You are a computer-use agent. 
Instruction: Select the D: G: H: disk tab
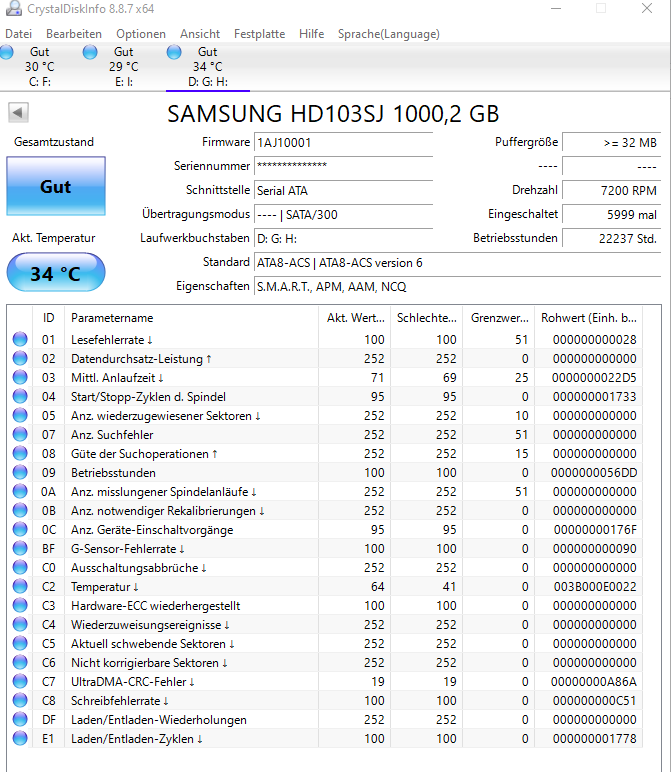(x=208, y=67)
